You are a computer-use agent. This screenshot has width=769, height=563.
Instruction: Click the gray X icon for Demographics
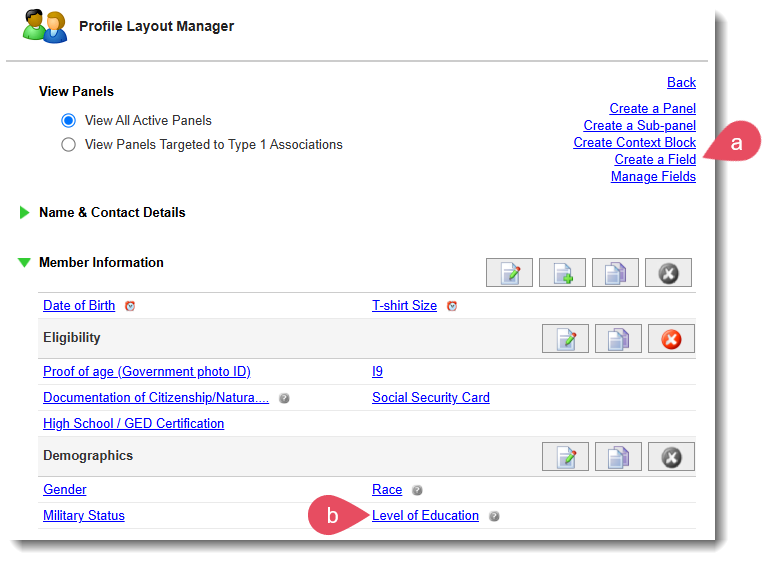pos(671,457)
